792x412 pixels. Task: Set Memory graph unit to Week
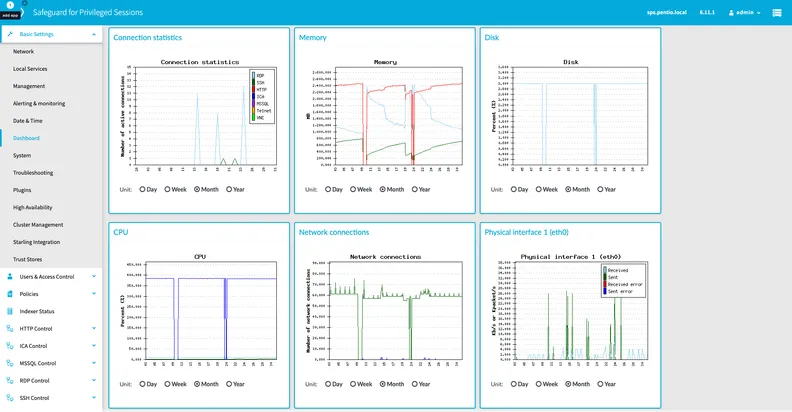[x=355, y=188]
